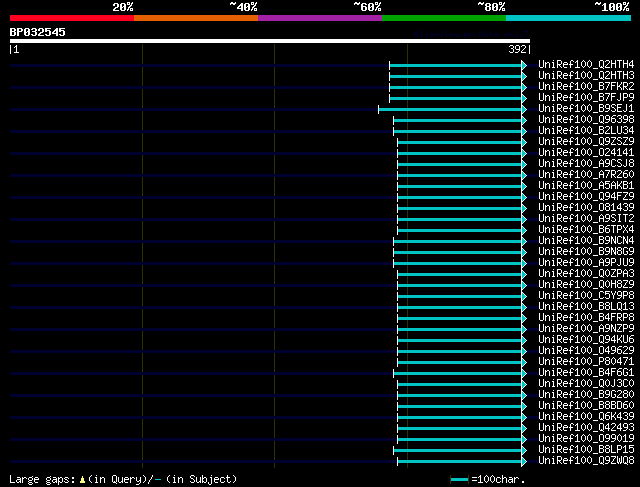Select the UniRef100_B9N8G9 label

click(x=586, y=252)
